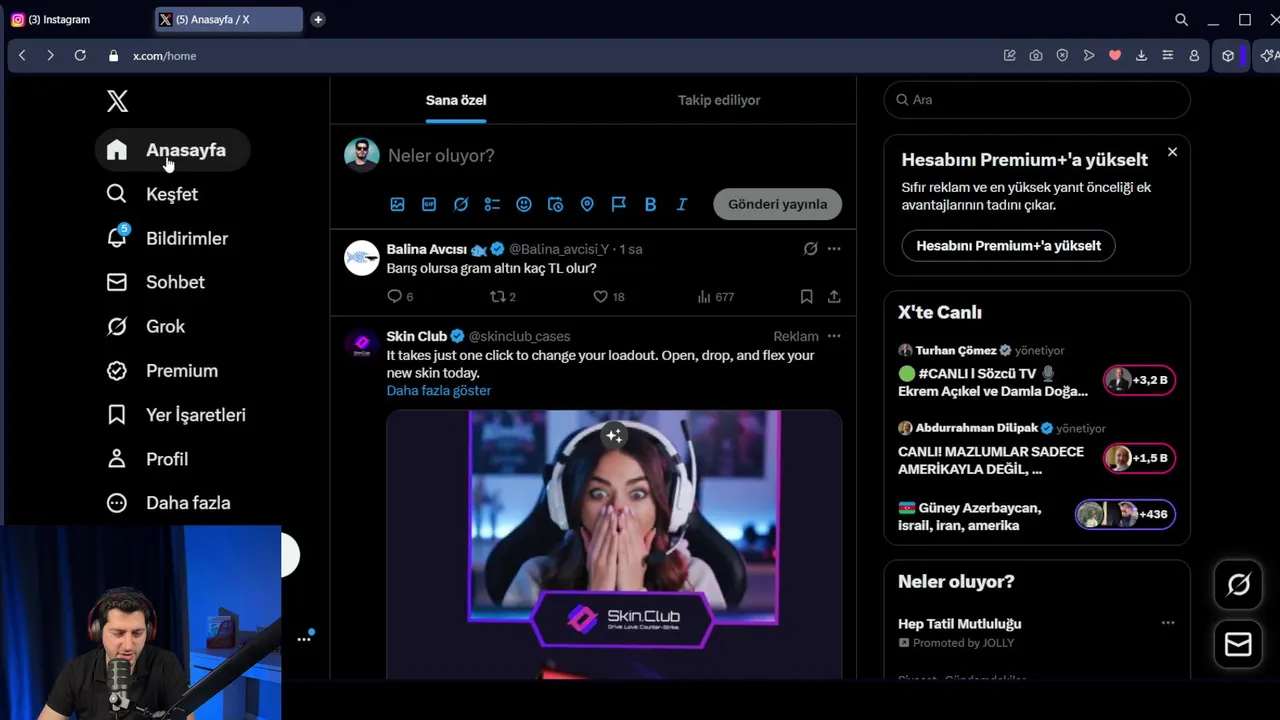Viewport: 1280px width, 720px height.
Task: Switch to Sana özel tab
Action: [456, 100]
